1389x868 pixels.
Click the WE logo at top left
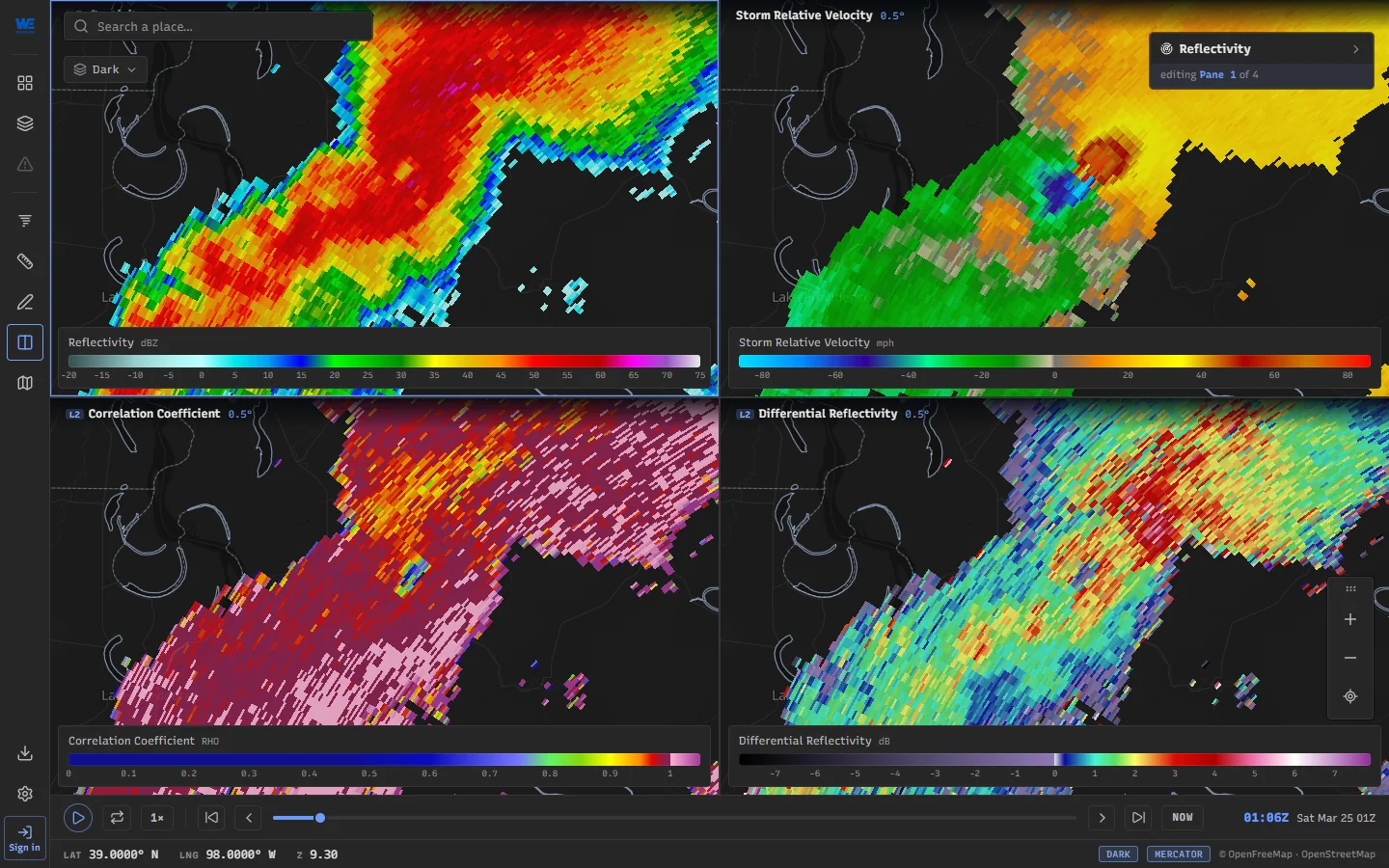tap(25, 25)
